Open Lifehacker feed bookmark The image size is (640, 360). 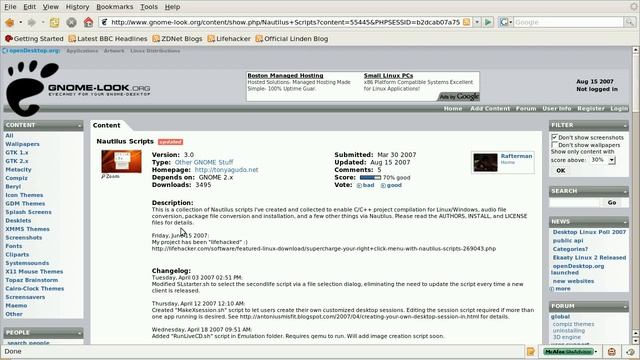[x=229, y=39]
